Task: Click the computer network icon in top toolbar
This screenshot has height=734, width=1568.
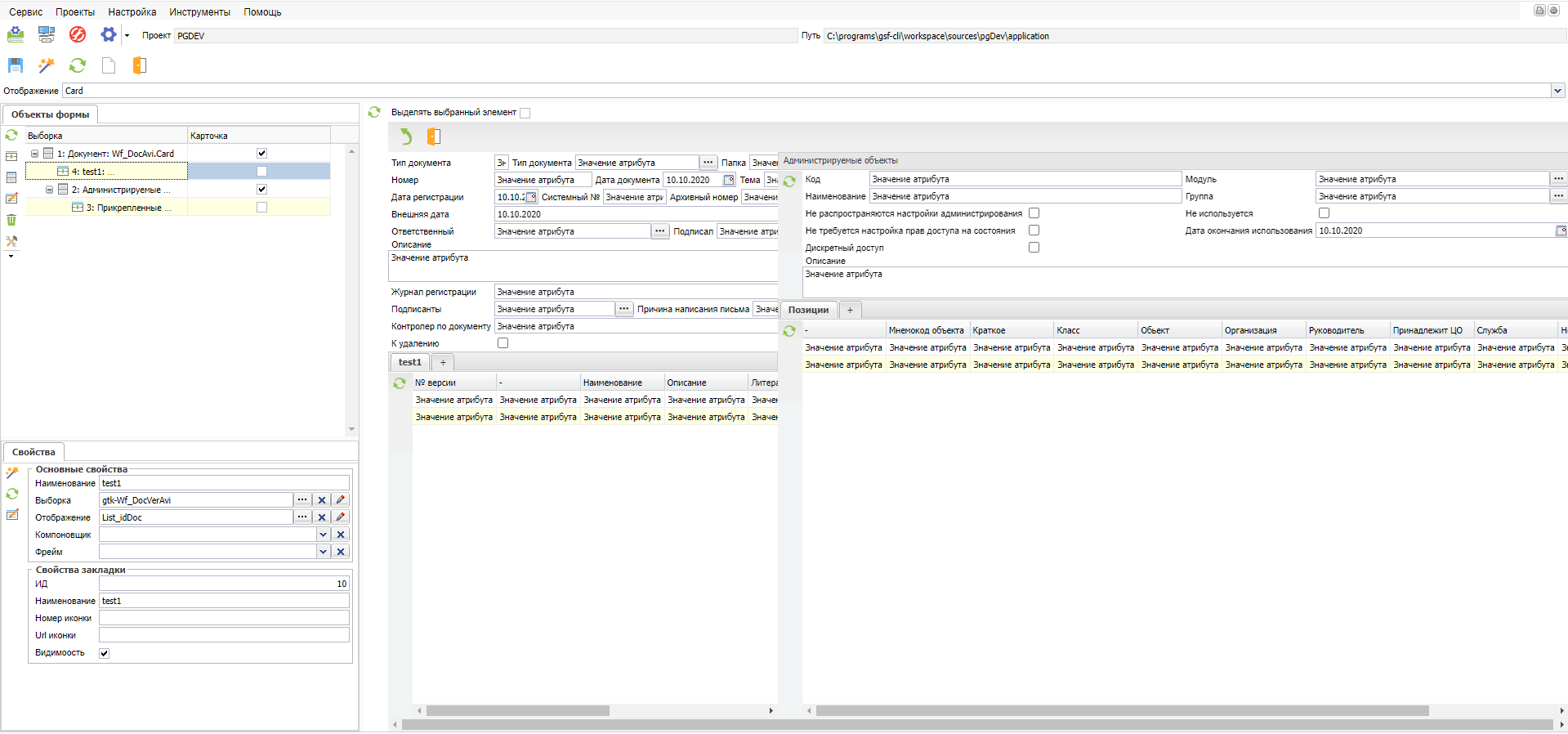Action: [47, 34]
